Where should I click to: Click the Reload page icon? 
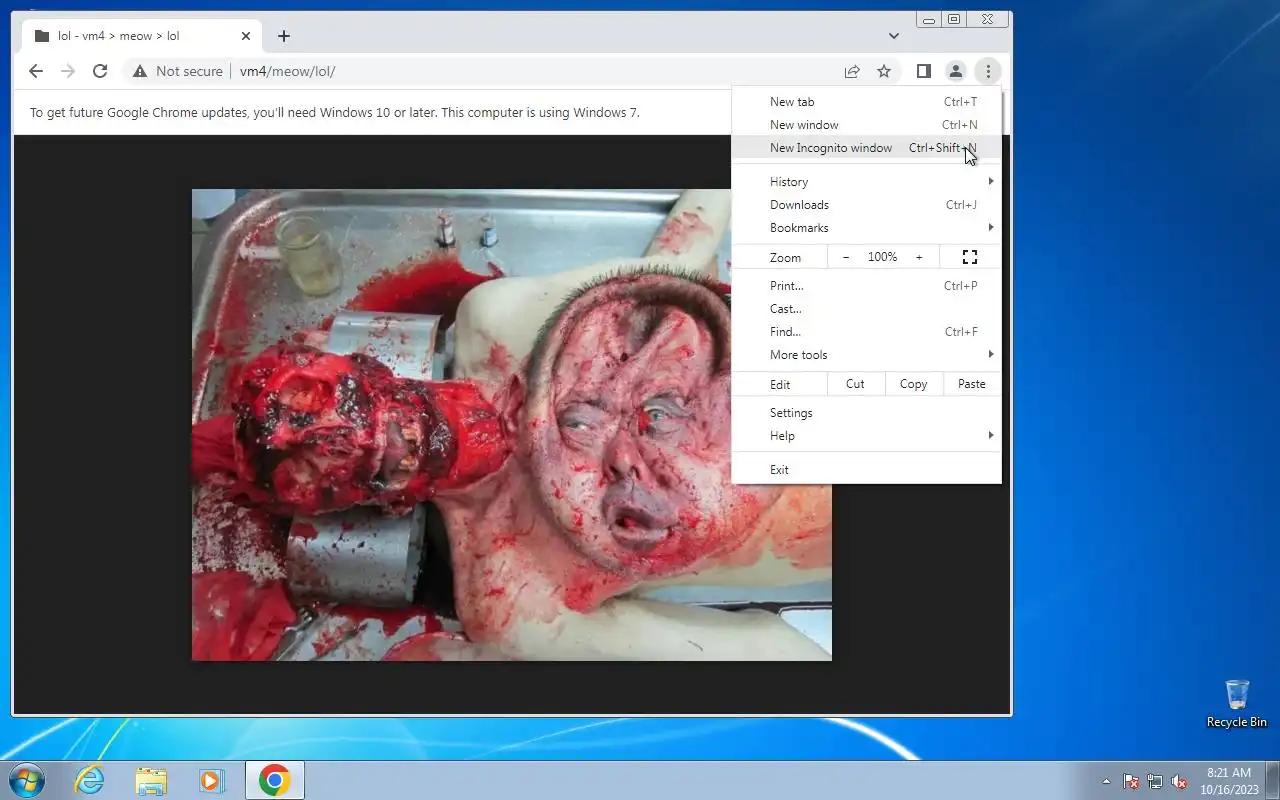pyautogui.click(x=100, y=71)
